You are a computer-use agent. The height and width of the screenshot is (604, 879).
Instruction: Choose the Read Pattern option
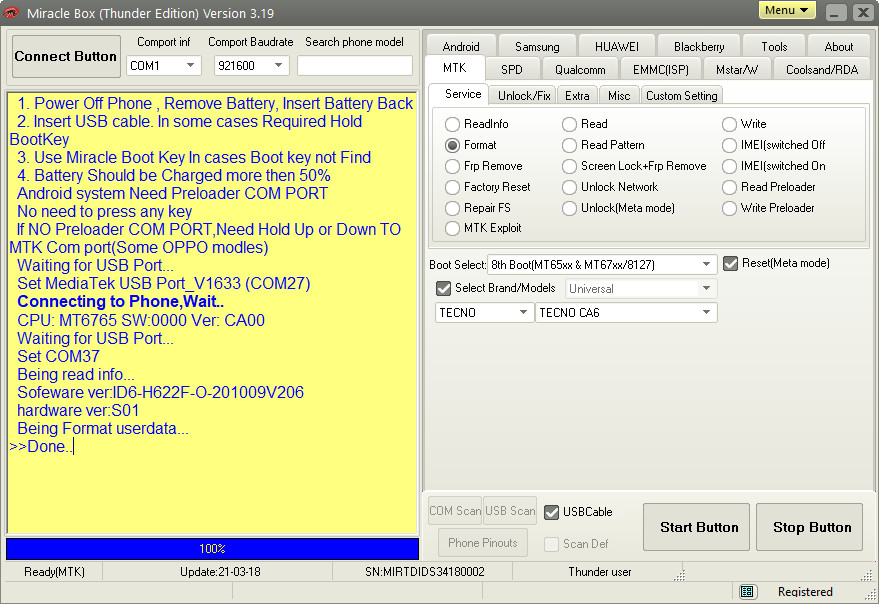pyautogui.click(x=603, y=145)
